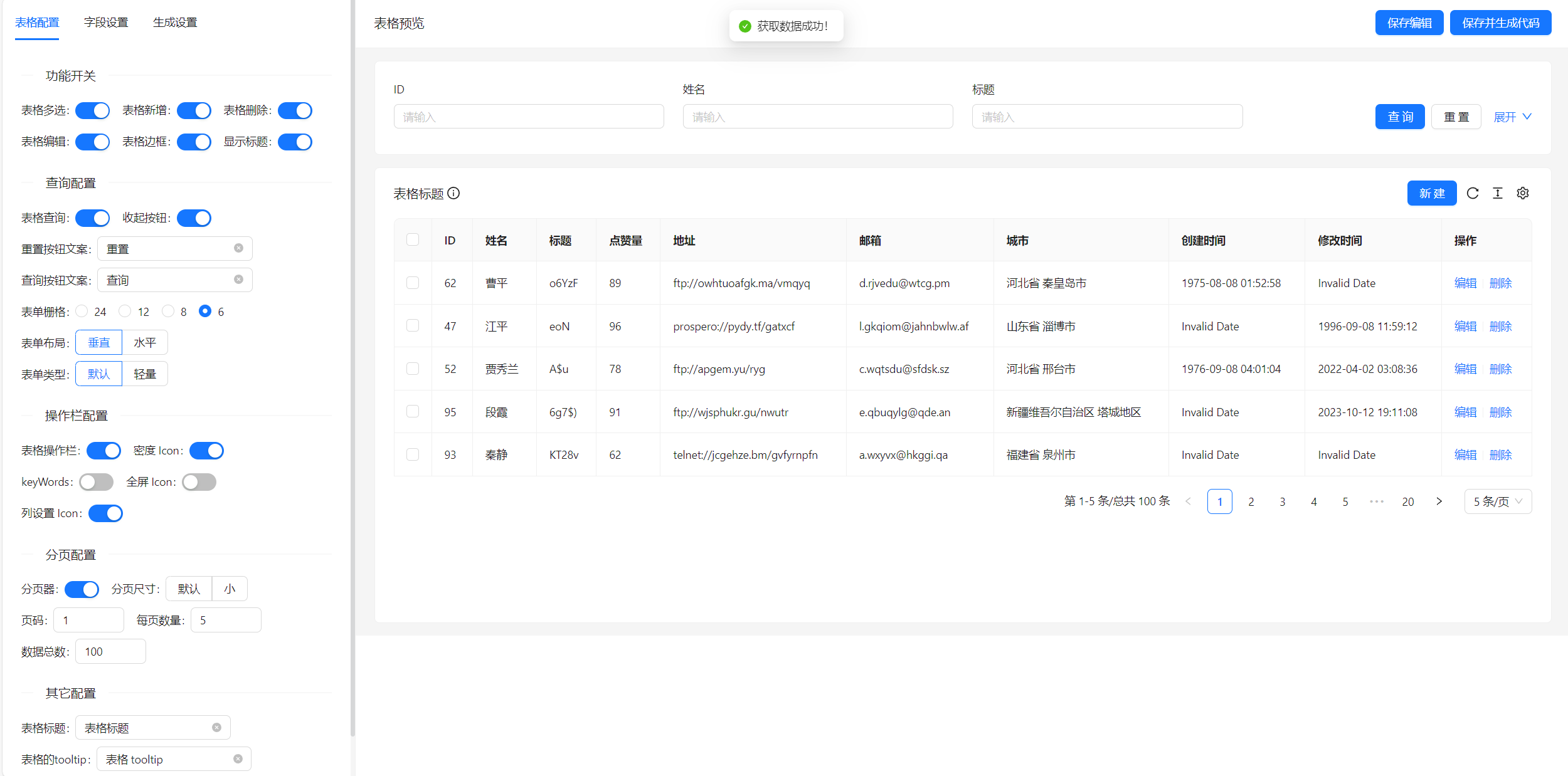Screen dimensions: 1568x776
Task: Click the 新建 button above the table
Action: (1432, 193)
